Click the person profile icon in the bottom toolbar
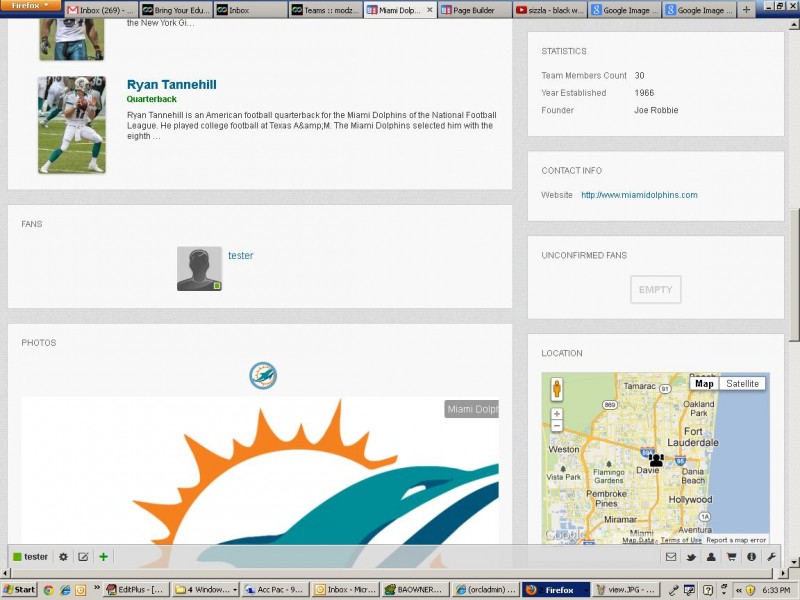 pos(711,557)
